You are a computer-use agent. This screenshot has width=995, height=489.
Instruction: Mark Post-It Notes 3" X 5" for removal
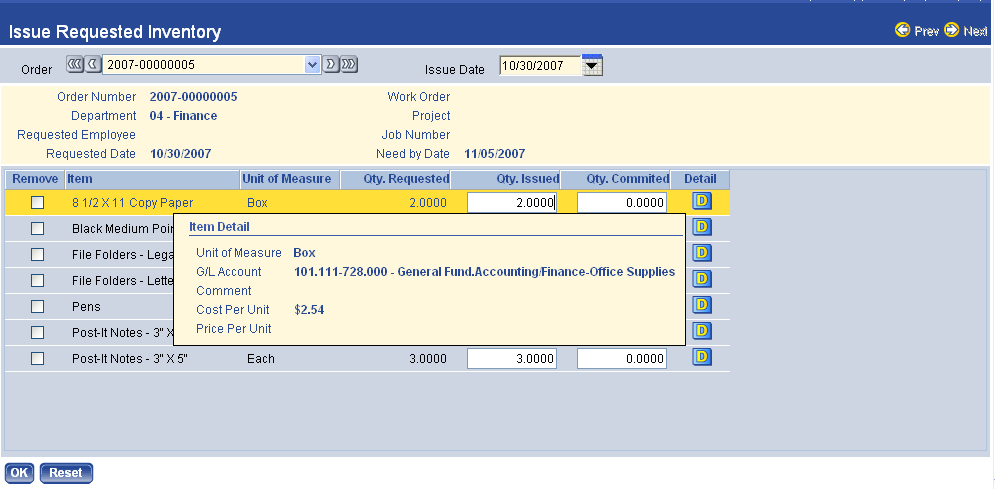click(x=38, y=358)
